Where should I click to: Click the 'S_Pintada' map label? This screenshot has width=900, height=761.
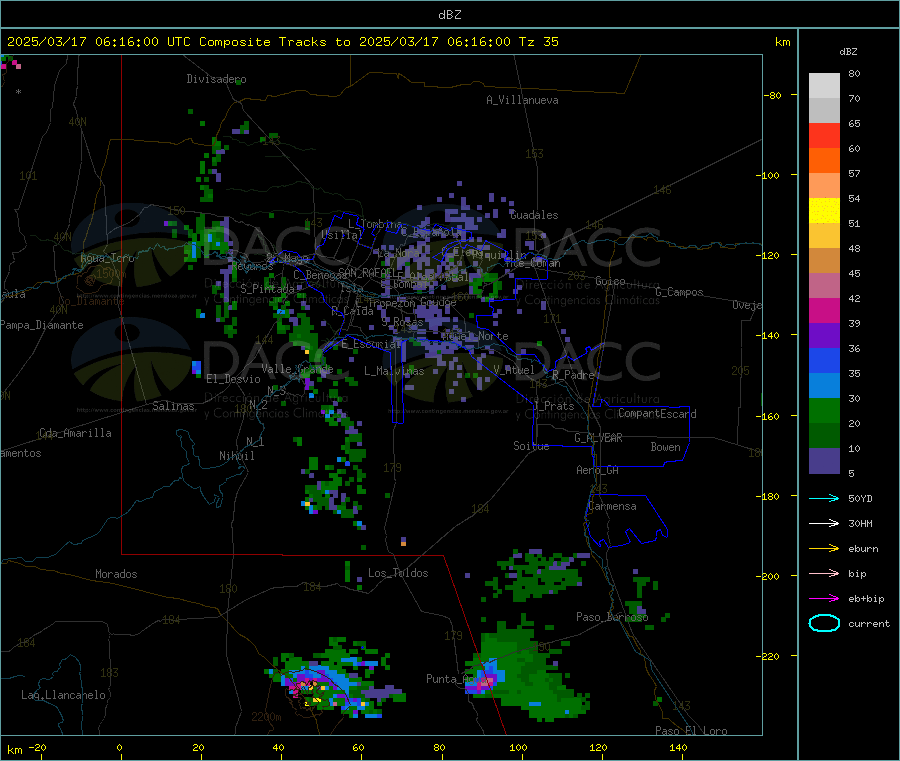click(267, 289)
